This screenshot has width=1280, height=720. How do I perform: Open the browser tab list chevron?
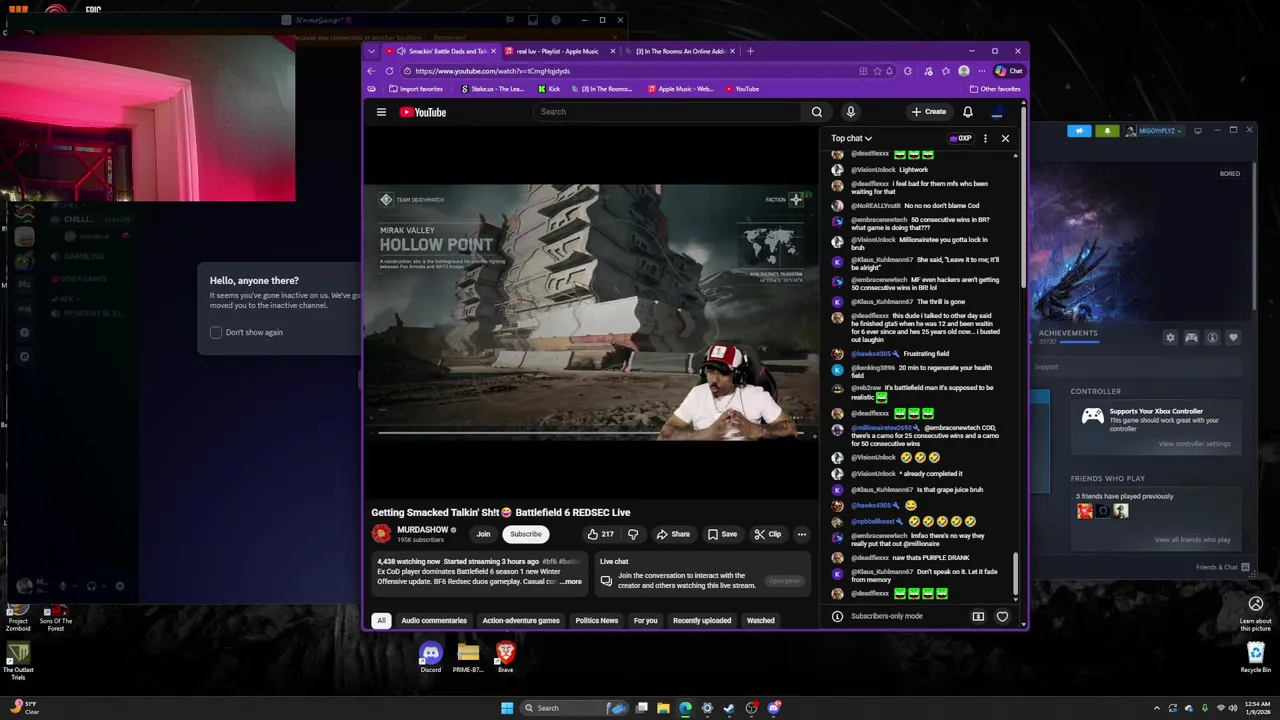click(372, 51)
